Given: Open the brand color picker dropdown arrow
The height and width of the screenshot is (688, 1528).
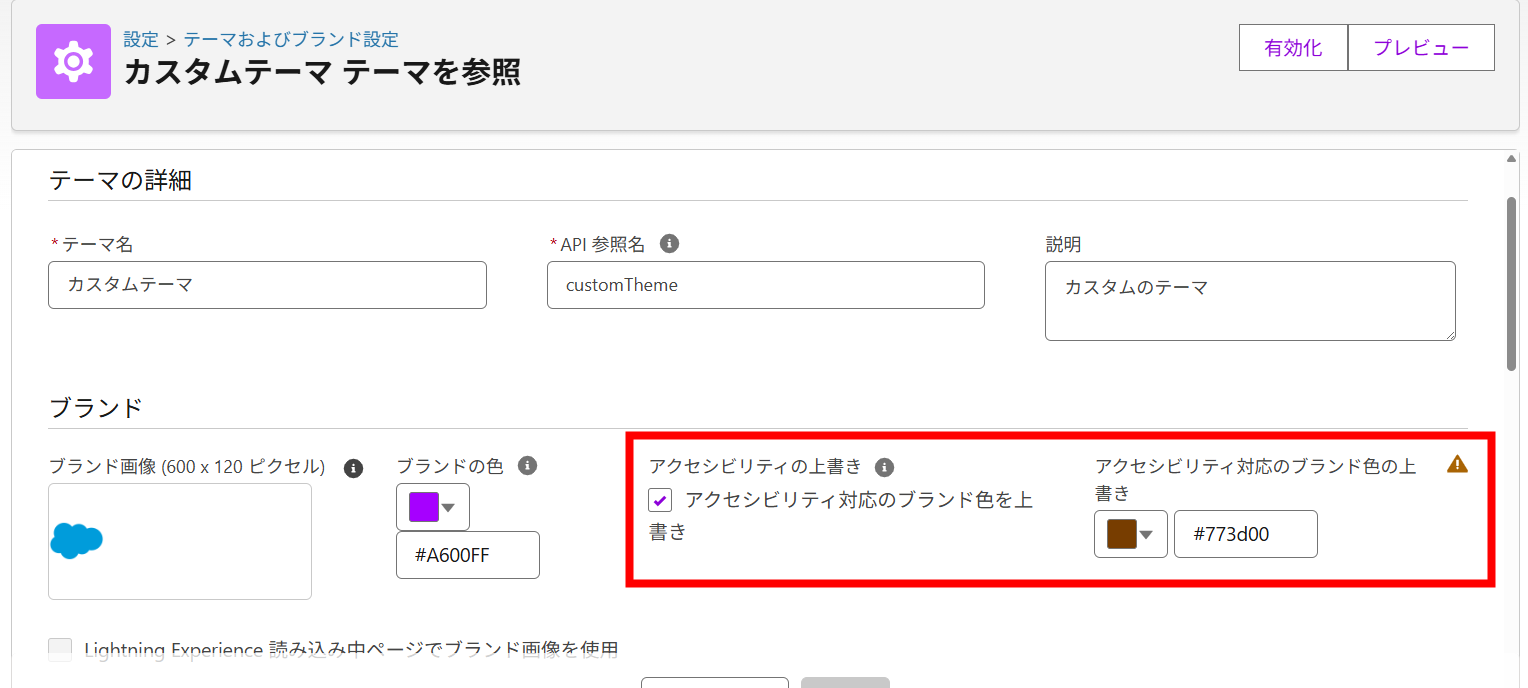Looking at the screenshot, I should tap(447, 508).
